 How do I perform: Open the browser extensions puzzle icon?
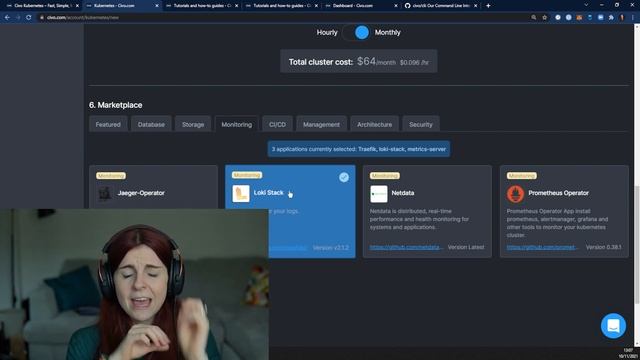(x=611, y=18)
